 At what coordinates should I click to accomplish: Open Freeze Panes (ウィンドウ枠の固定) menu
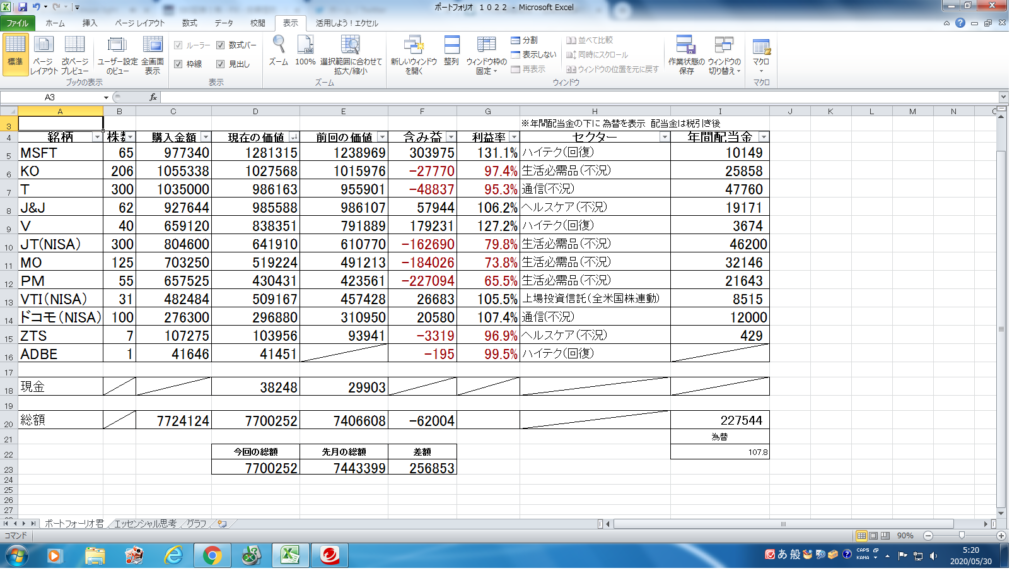coord(486,55)
